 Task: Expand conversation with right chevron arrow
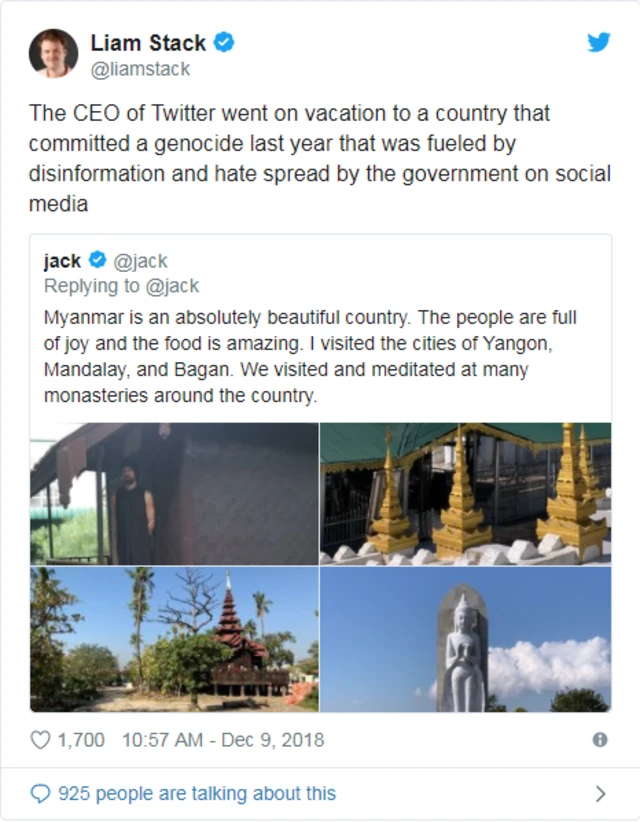600,794
